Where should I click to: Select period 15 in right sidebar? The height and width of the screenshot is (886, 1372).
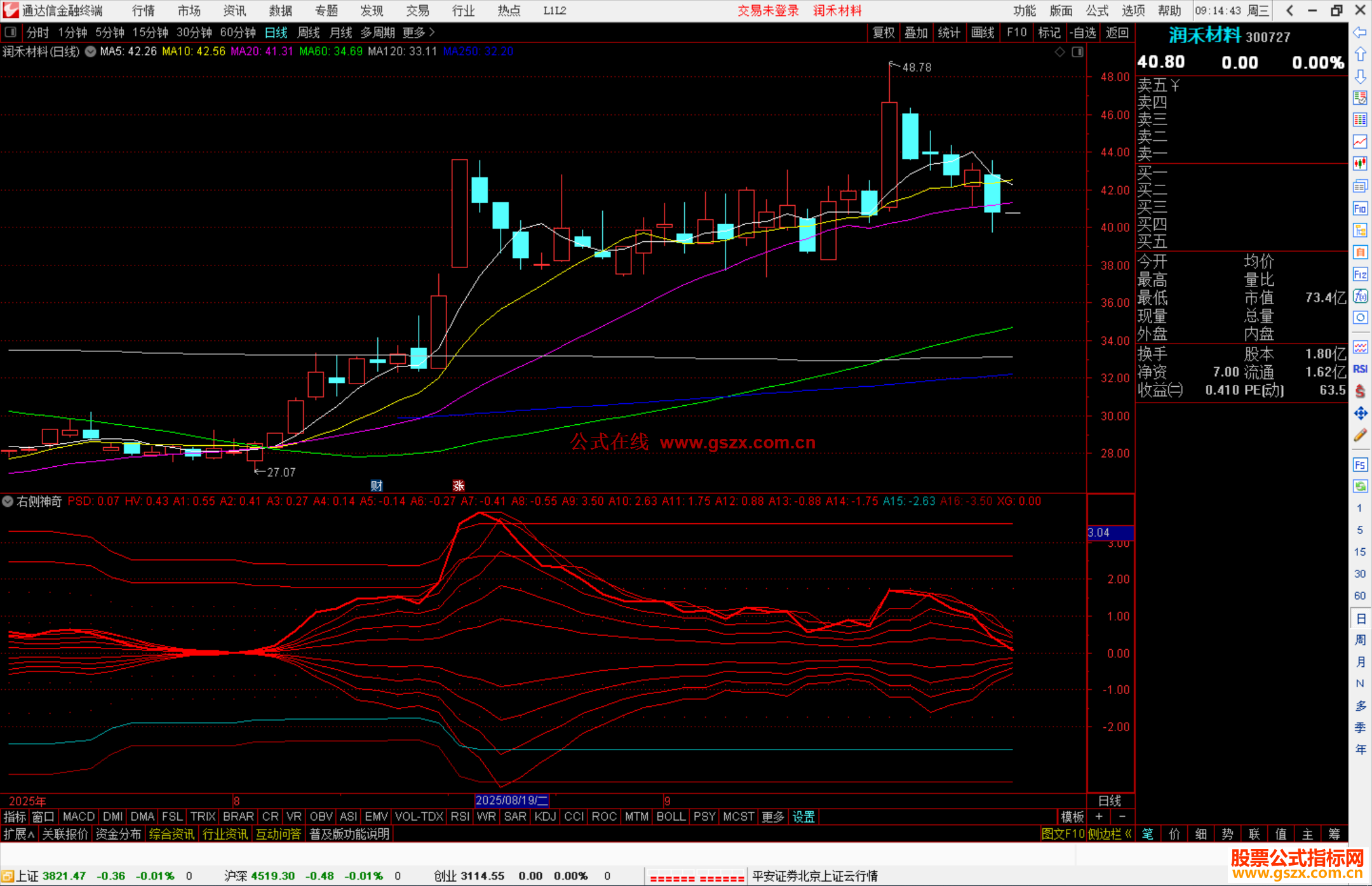[x=1359, y=552]
